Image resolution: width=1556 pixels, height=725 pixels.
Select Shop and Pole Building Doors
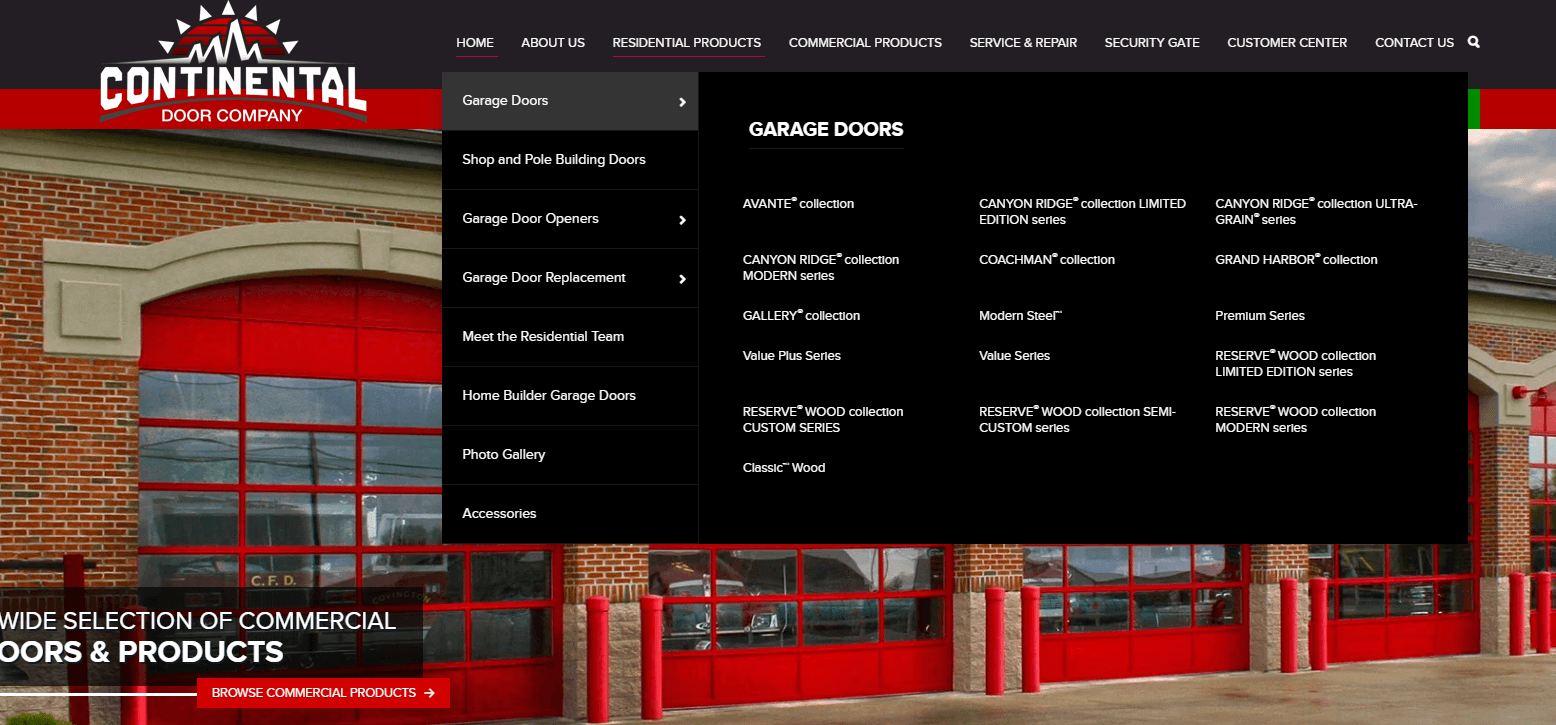coord(570,160)
